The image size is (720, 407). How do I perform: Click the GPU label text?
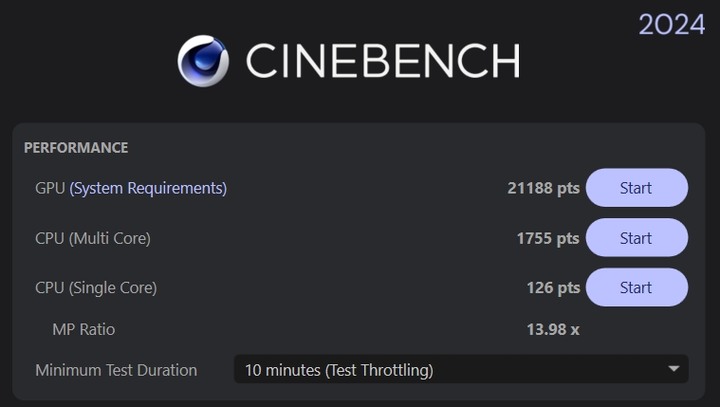coord(50,188)
